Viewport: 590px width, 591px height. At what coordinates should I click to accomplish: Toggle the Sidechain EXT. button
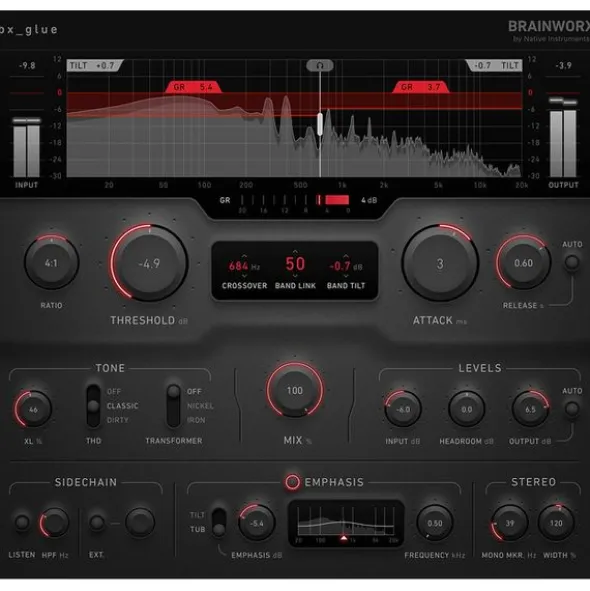(97, 522)
